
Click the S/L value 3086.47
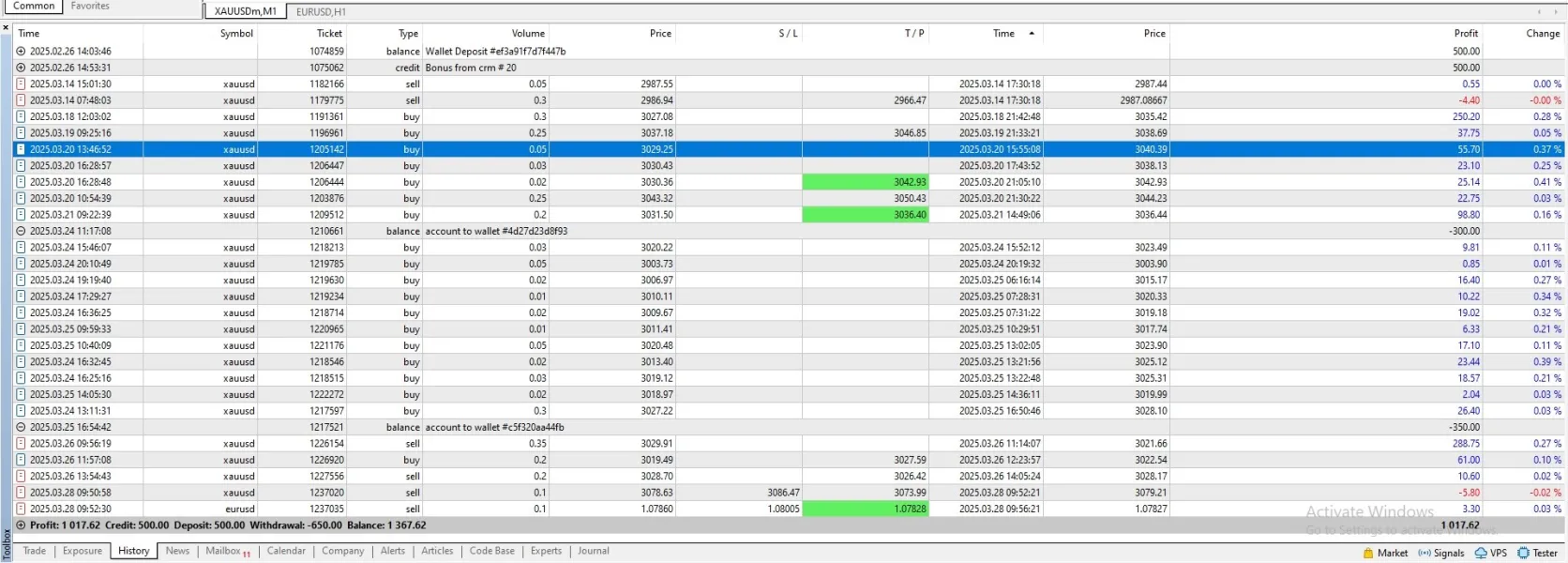[783, 493]
